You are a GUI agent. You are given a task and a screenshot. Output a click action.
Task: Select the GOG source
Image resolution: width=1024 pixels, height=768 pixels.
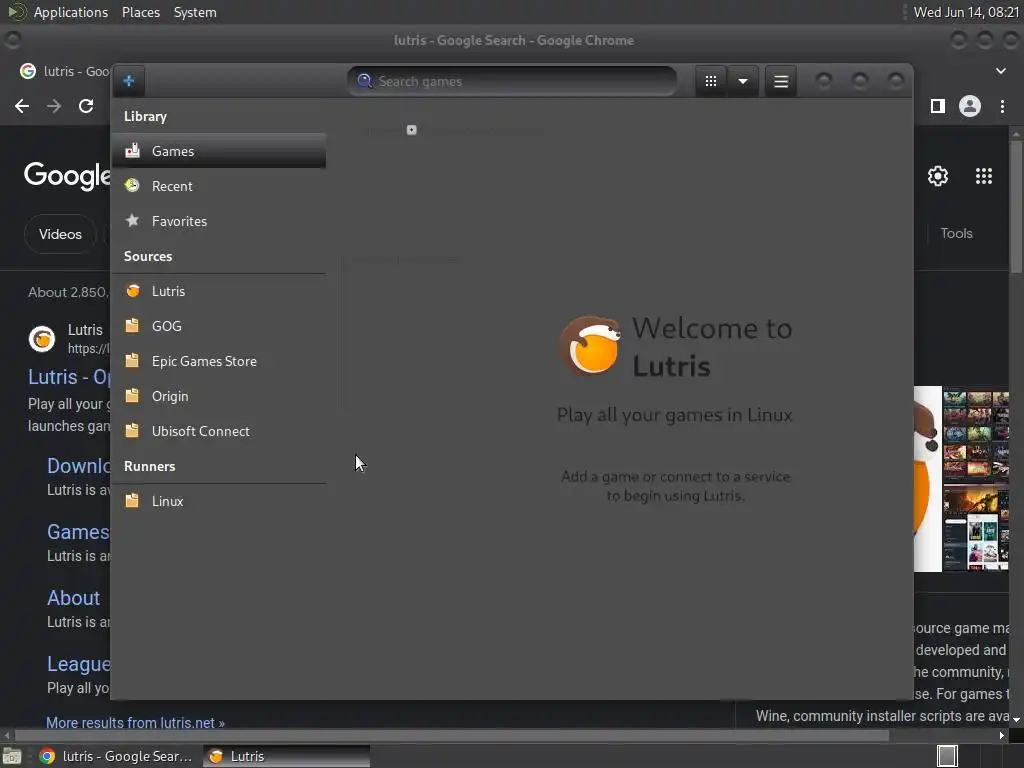coord(219,326)
